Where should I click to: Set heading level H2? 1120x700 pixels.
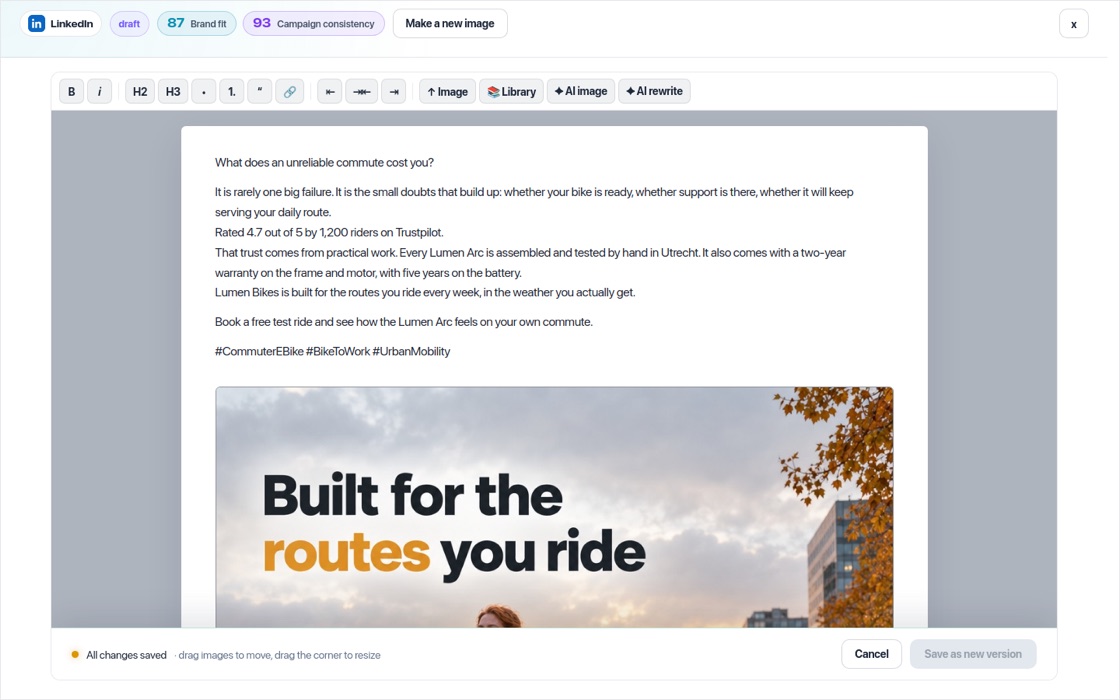click(140, 91)
